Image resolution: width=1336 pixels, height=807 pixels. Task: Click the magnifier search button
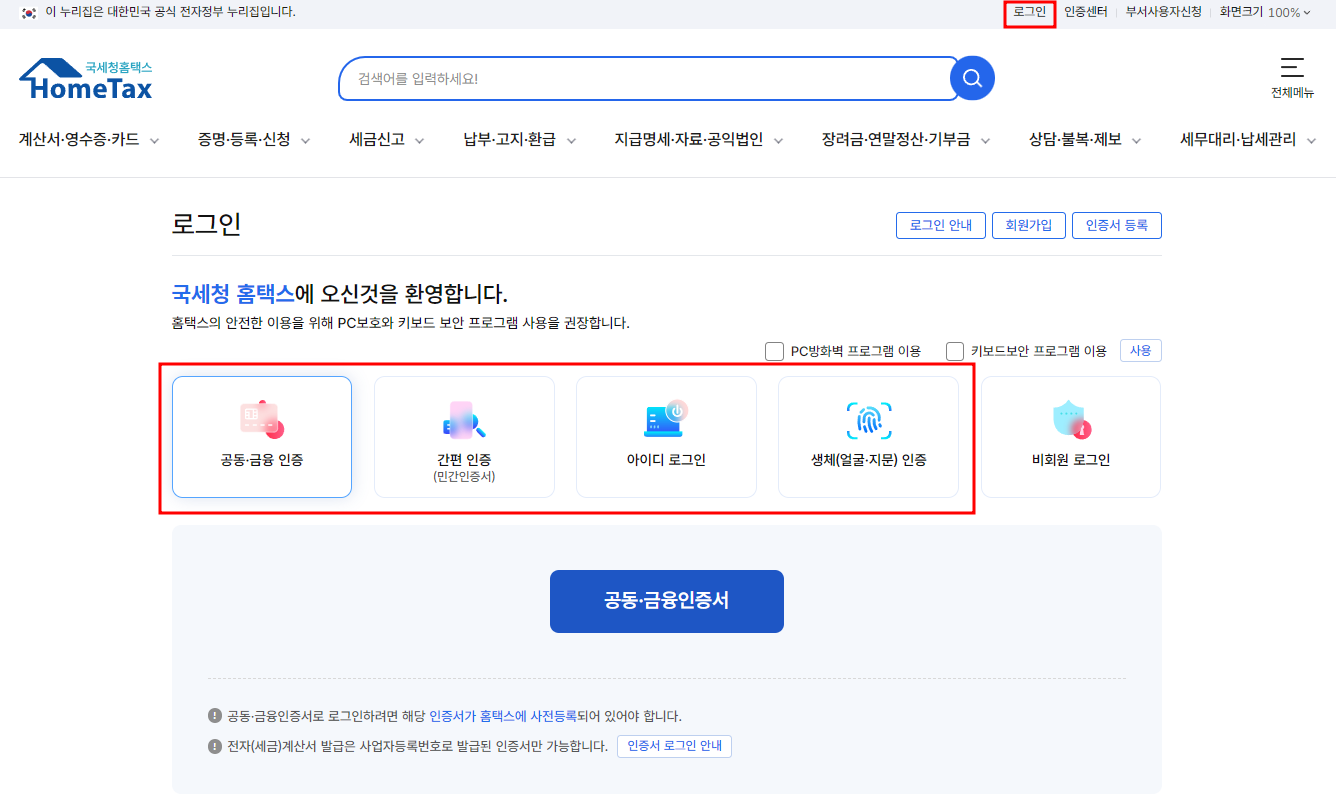coord(972,78)
